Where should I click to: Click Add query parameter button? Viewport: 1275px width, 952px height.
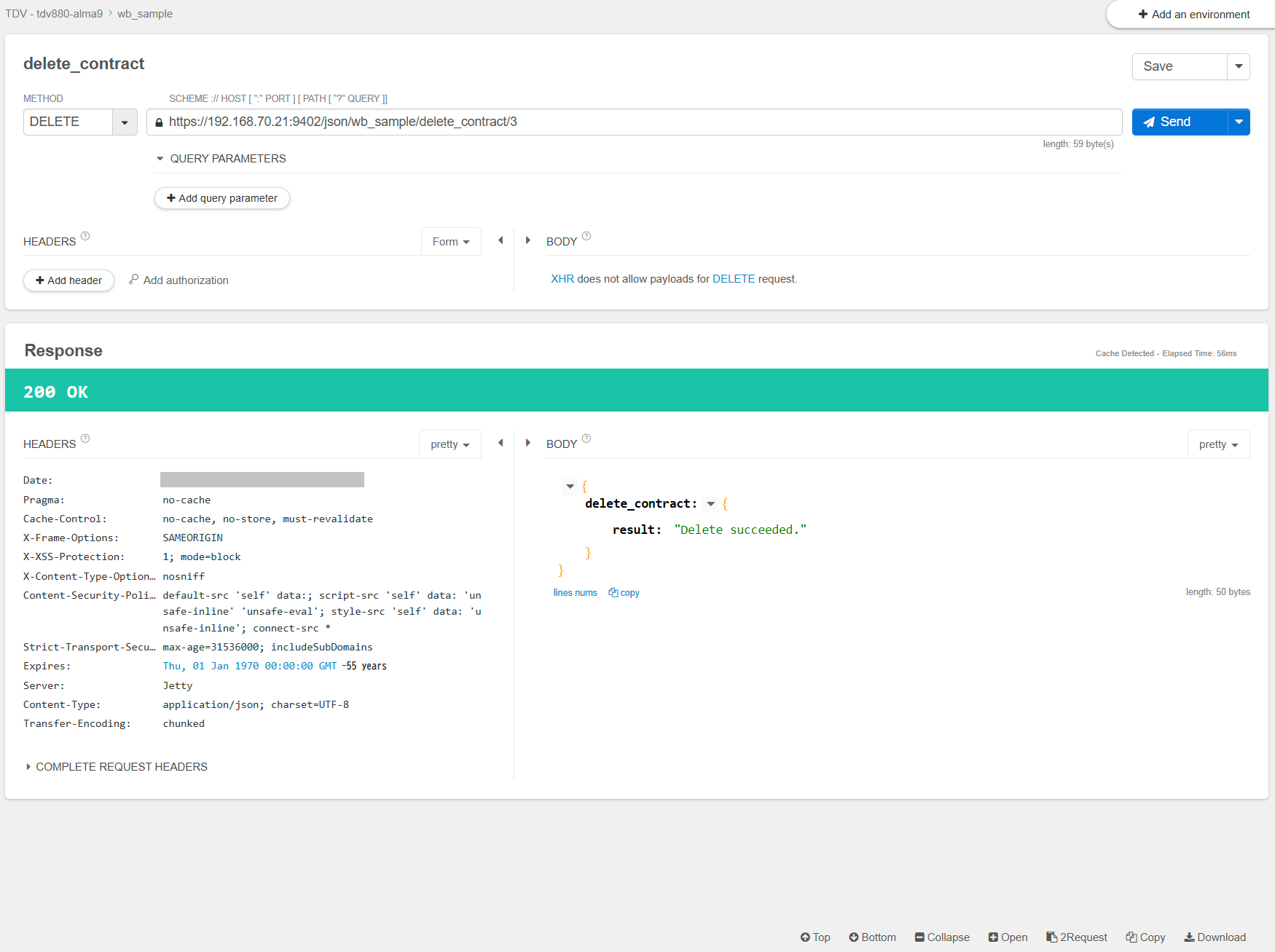(222, 198)
